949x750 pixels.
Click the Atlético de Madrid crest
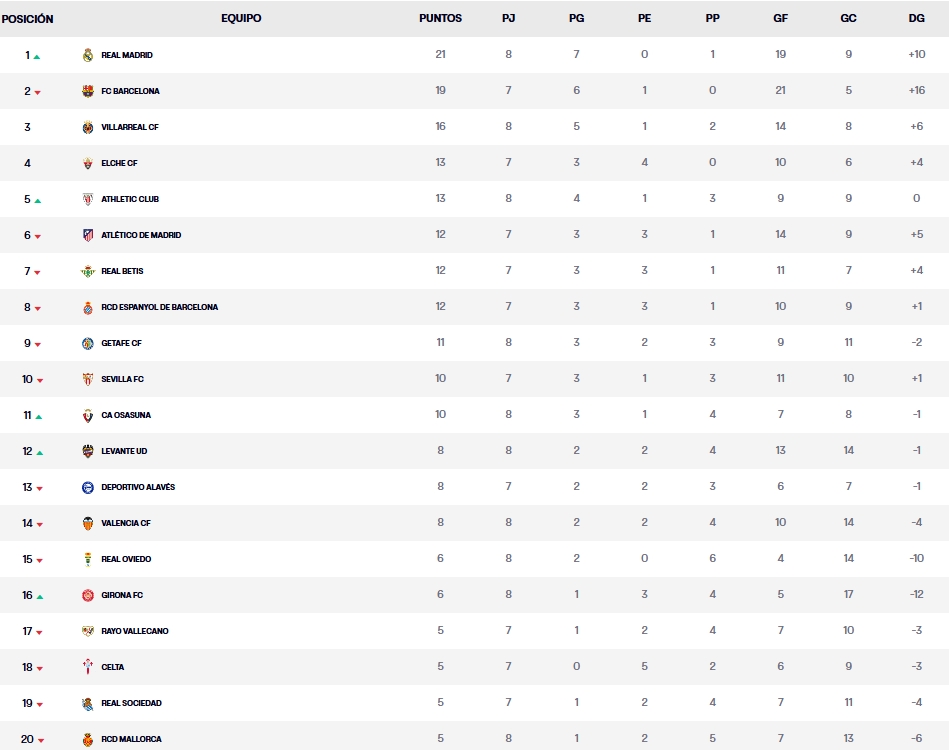[x=88, y=235]
